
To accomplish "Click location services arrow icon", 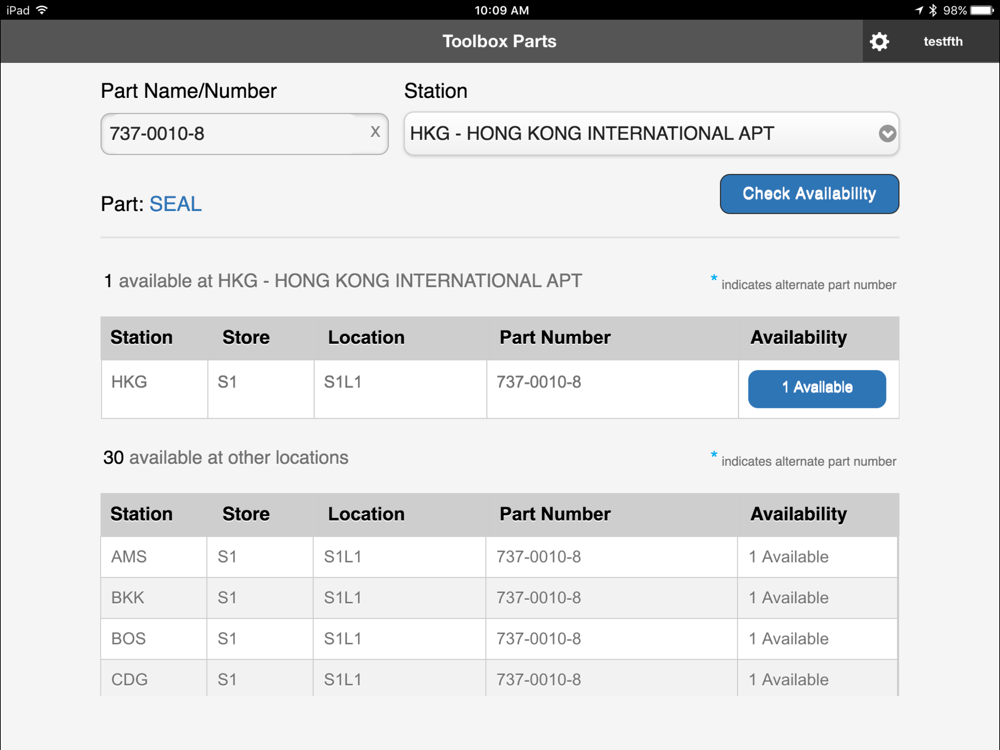I will (919, 10).
